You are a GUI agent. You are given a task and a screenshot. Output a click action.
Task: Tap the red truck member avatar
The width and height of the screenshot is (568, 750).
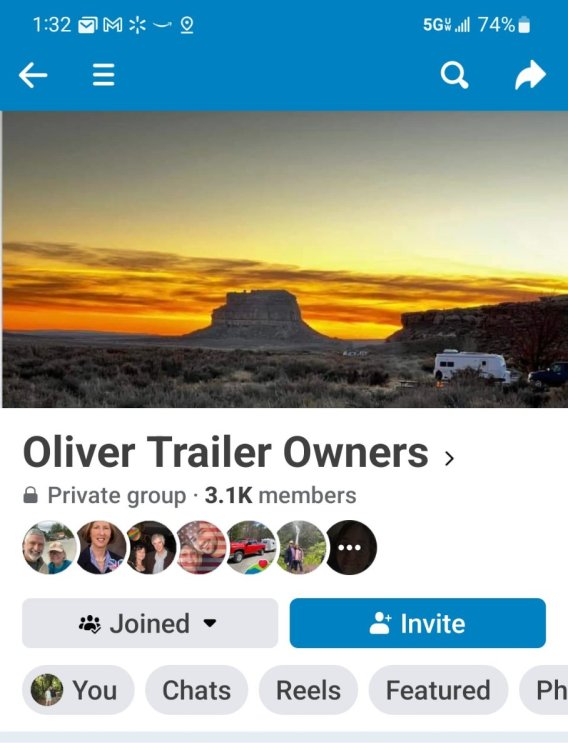[x=251, y=547]
